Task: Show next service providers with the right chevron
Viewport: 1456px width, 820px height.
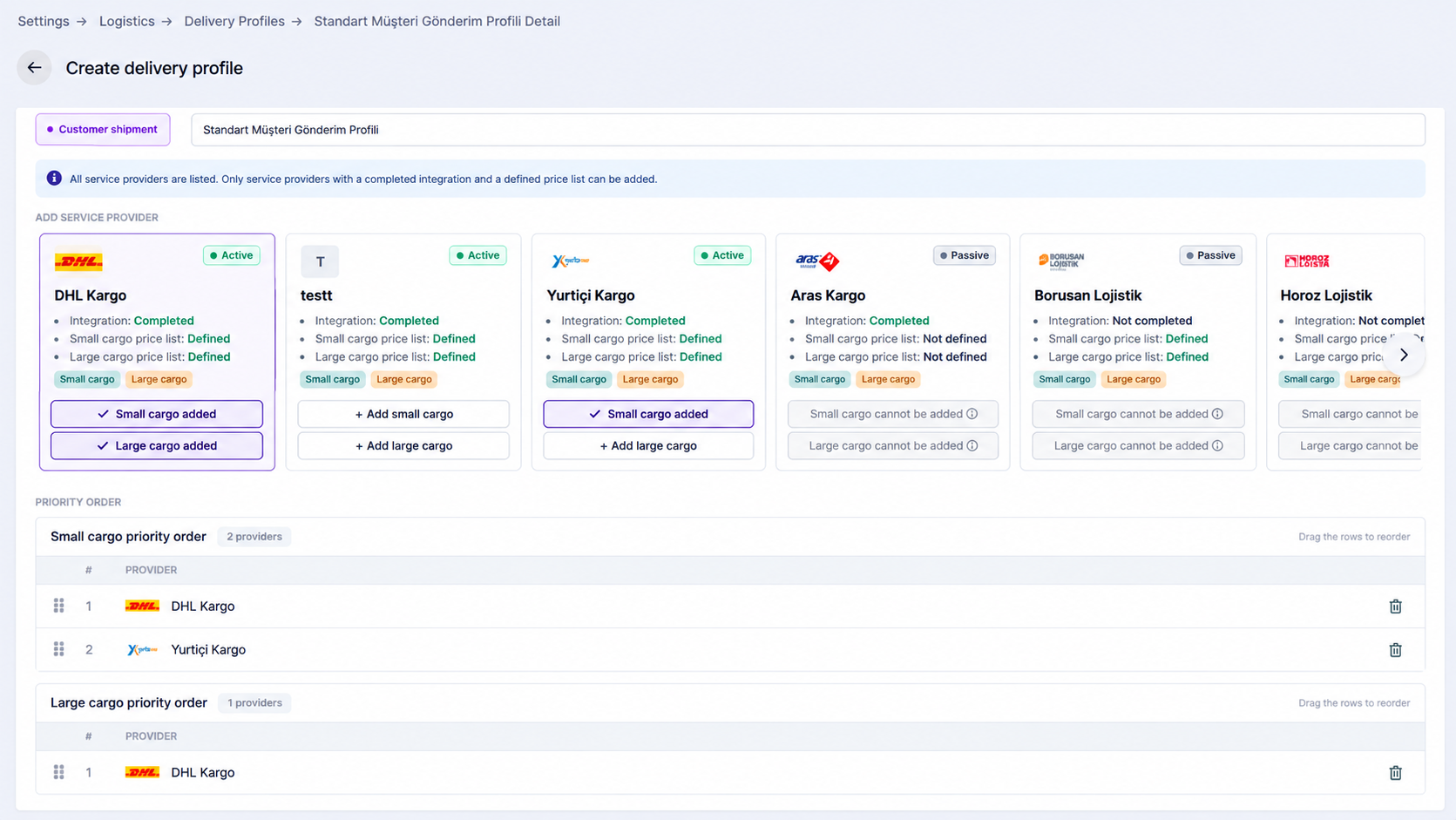Action: (1404, 355)
